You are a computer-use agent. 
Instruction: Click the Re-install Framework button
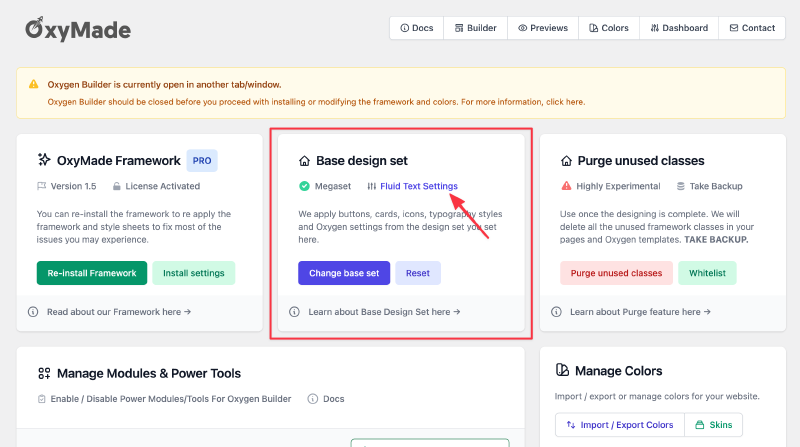point(92,273)
